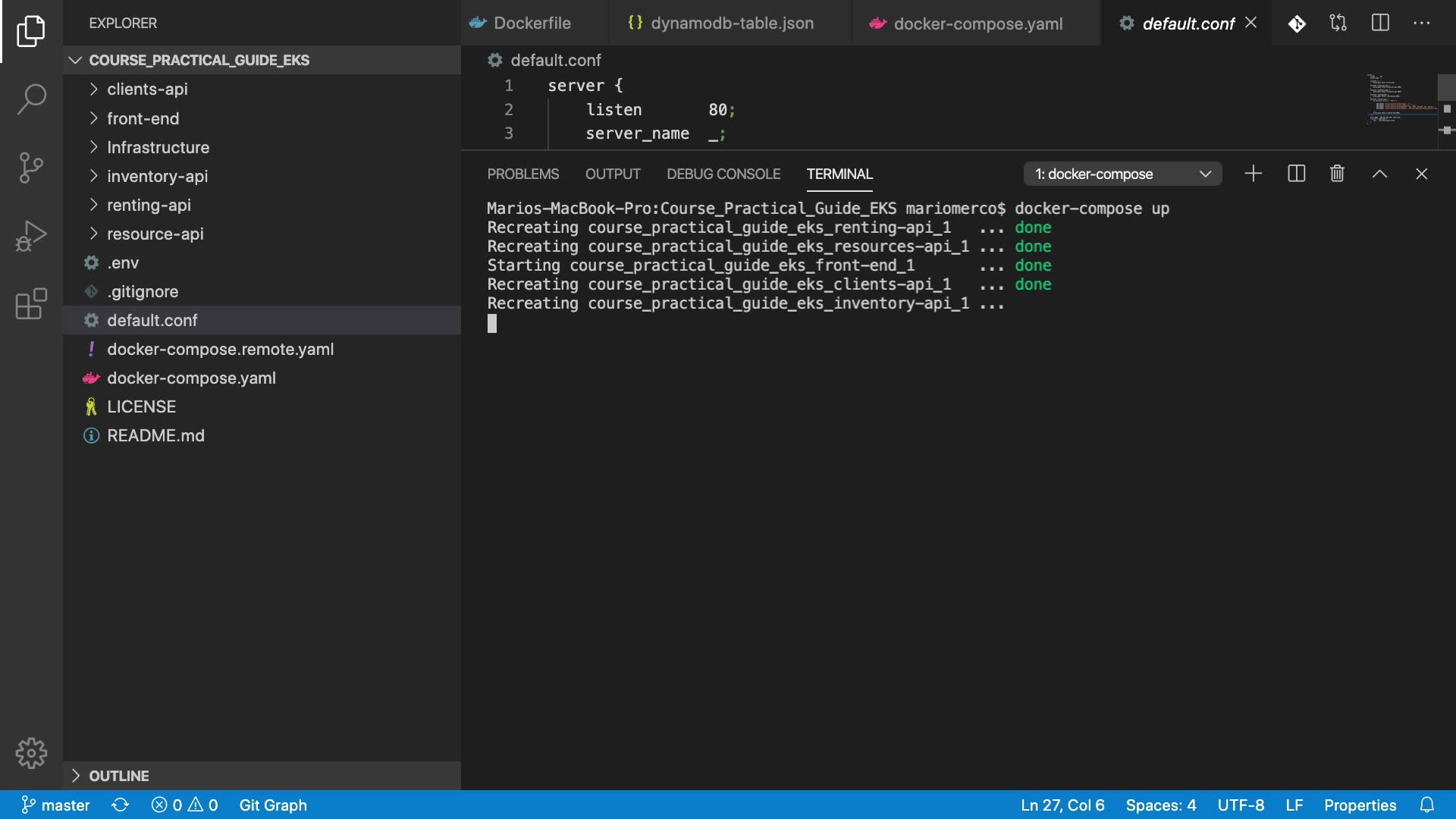
Task: Switch to the PROBLEMS panel tab
Action: pos(522,174)
